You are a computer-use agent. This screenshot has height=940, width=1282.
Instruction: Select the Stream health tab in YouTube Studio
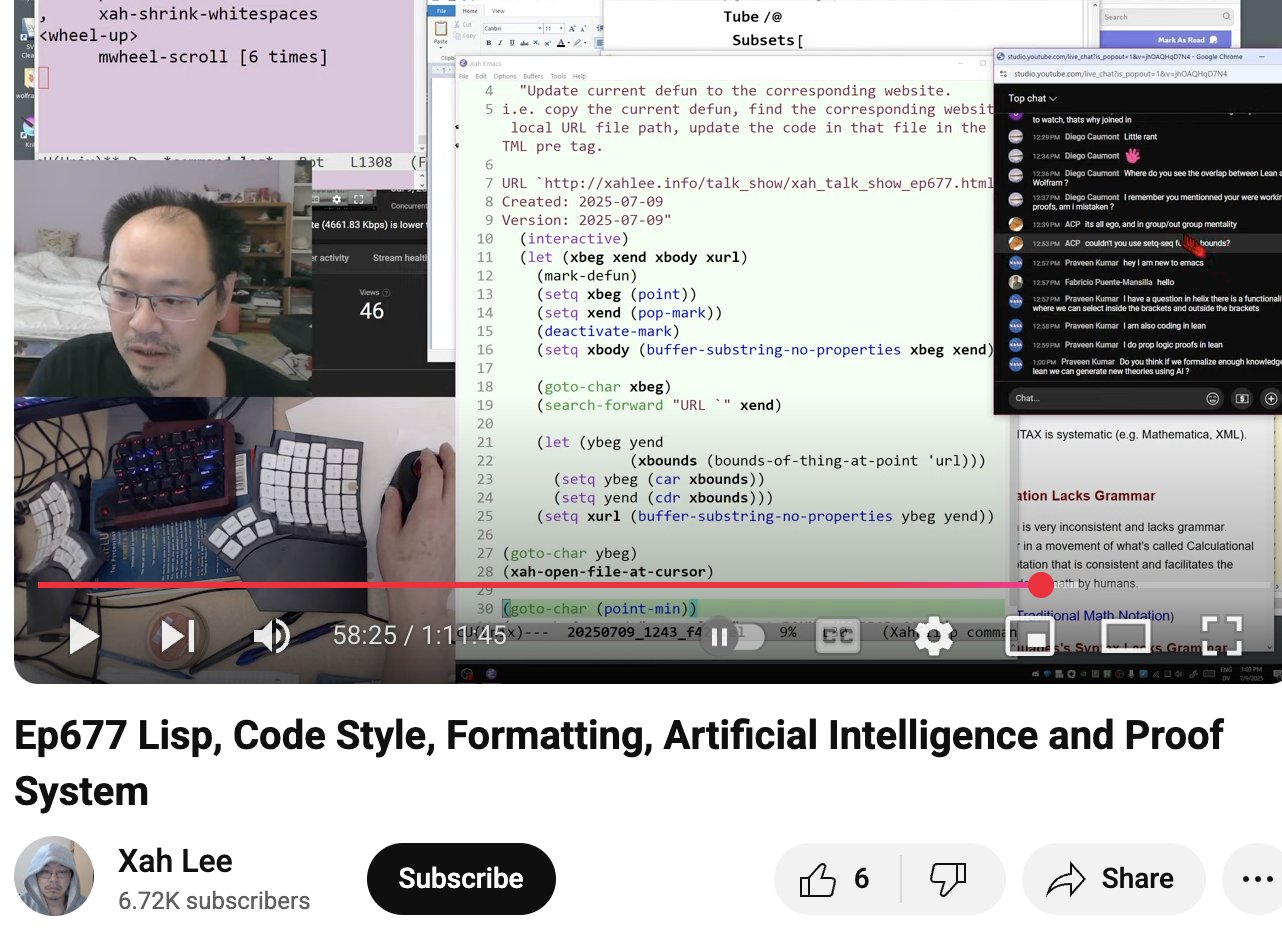click(400, 258)
